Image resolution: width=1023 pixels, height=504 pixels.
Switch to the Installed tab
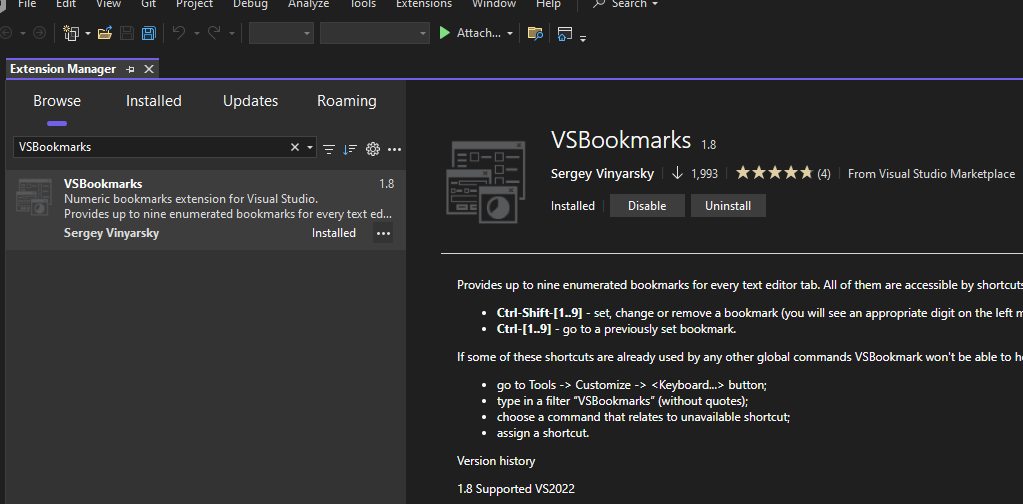(x=153, y=101)
